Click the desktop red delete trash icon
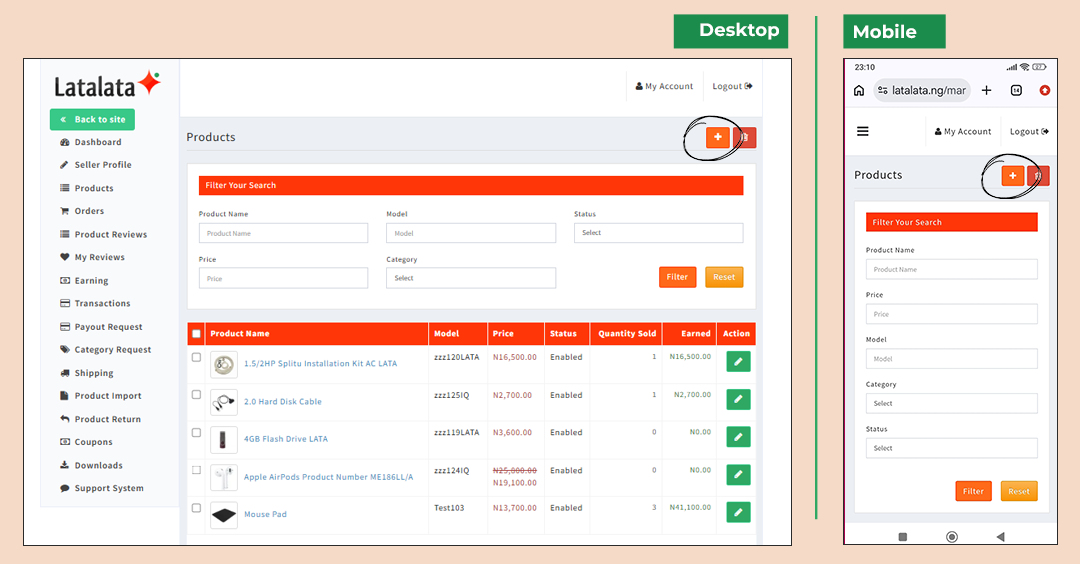 click(x=745, y=137)
